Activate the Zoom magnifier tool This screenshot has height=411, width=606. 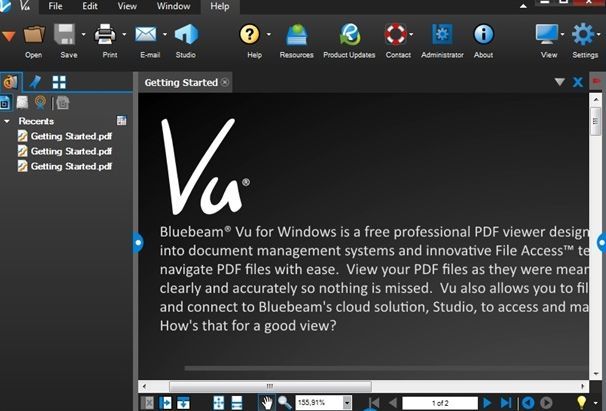[285, 403]
